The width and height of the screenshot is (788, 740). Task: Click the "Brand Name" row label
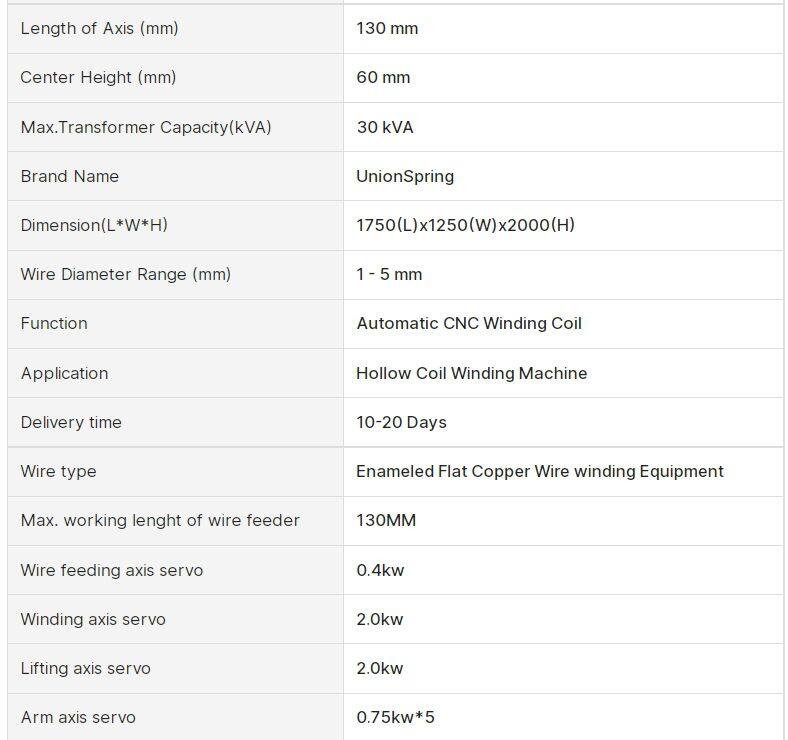pyautogui.click(x=70, y=176)
